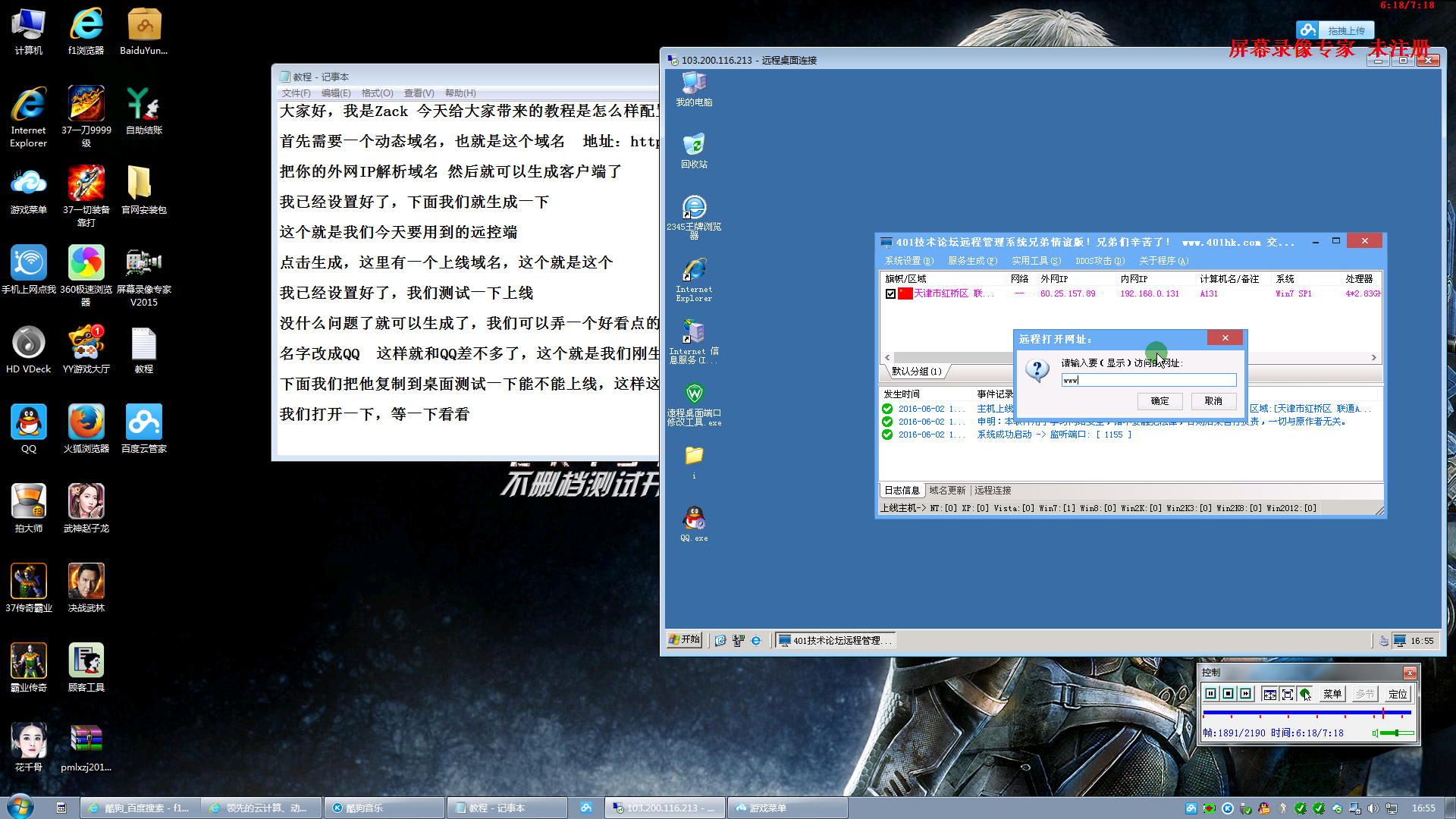The height and width of the screenshot is (819, 1456).
Task: Pause playback in the control panel
Action: click(x=1210, y=694)
